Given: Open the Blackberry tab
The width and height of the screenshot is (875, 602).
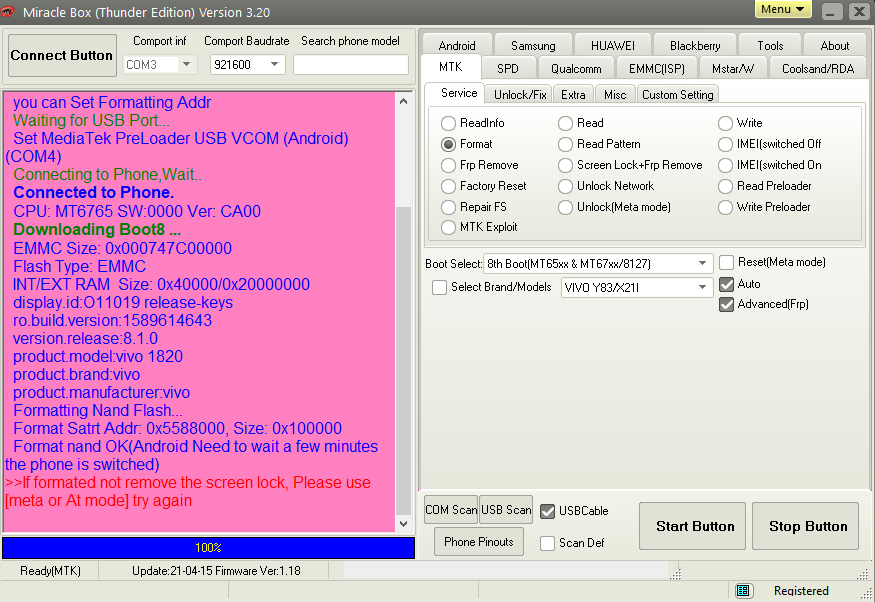Looking at the screenshot, I should (x=695, y=45).
